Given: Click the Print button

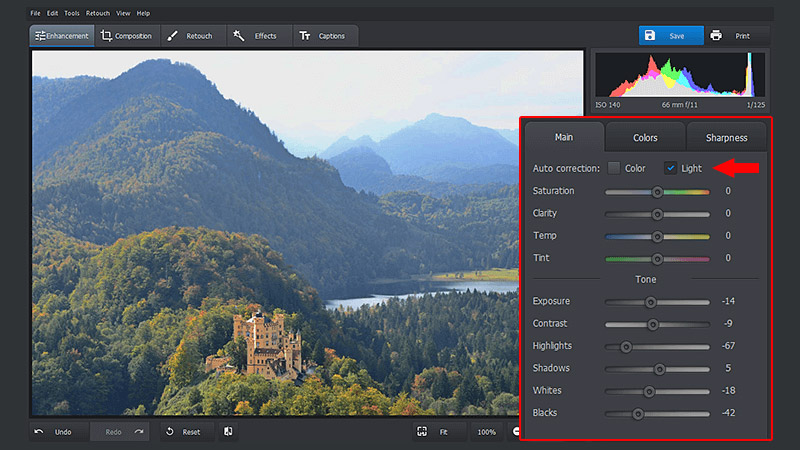Looking at the screenshot, I should coord(737,36).
